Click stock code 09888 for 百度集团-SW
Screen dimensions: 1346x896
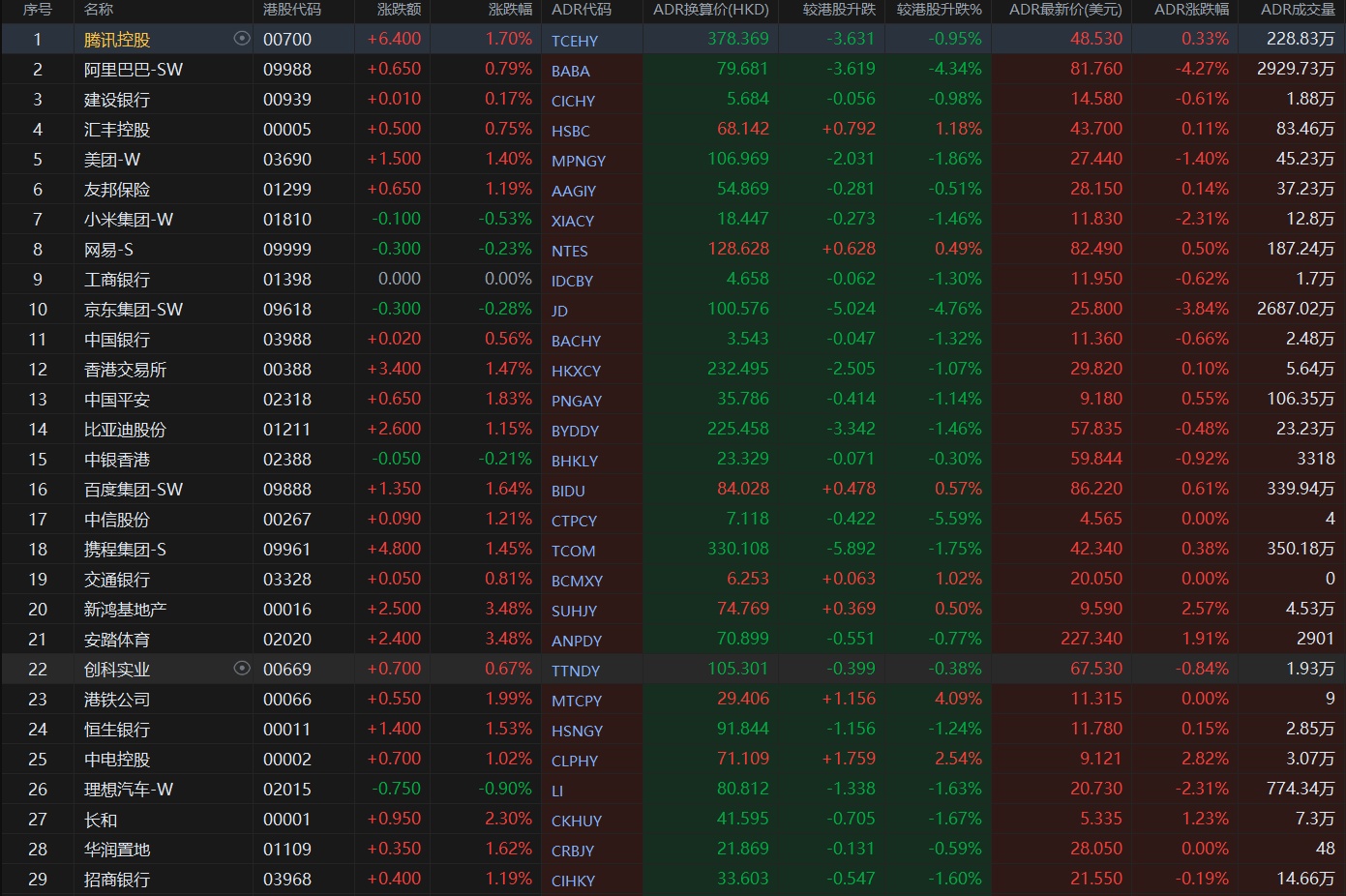pos(286,490)
